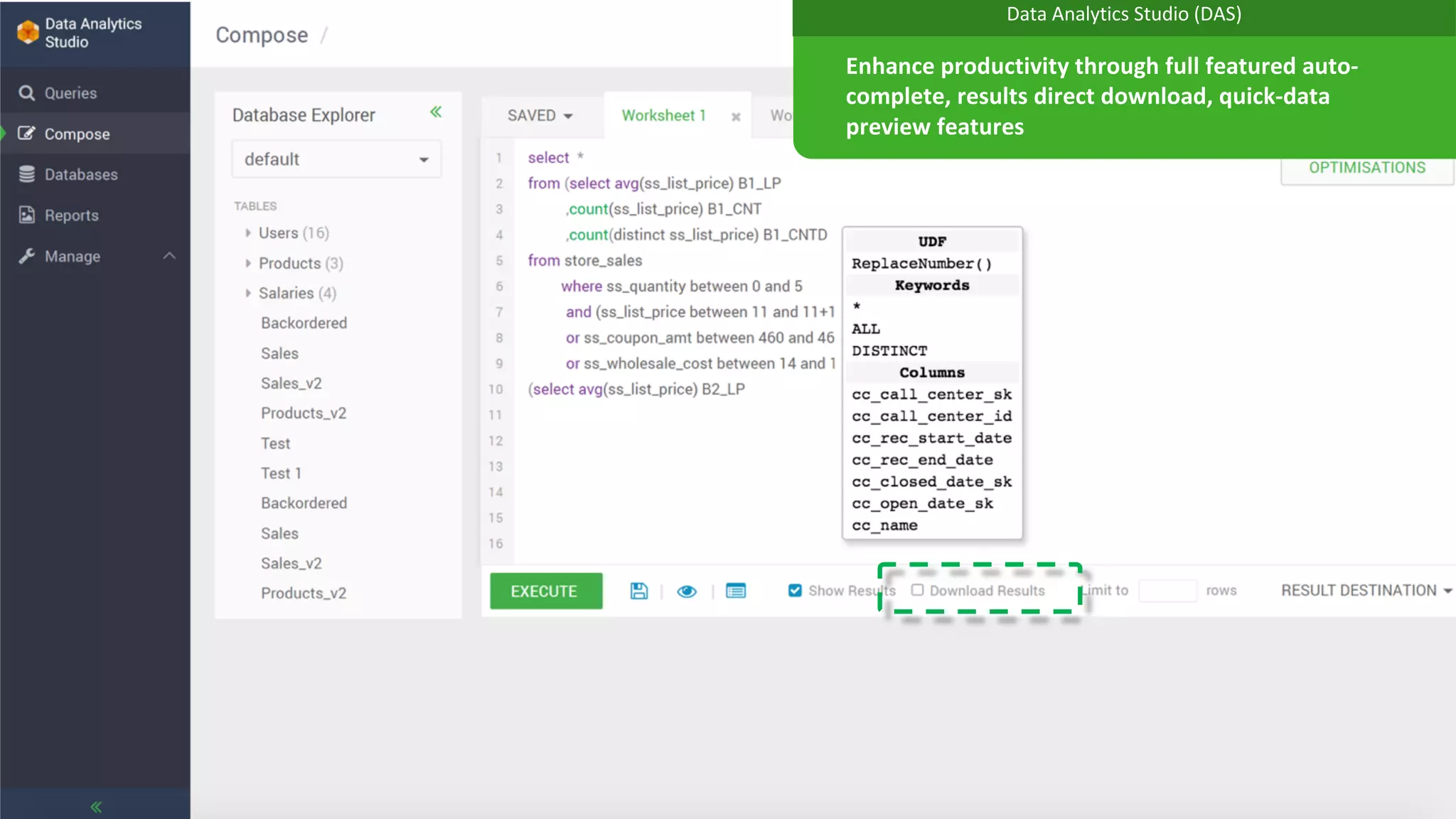Click the Data Analytics Studio logo
Image resolution: width=1456 pixels, height=819 pixels.
[x=28, y=32]
